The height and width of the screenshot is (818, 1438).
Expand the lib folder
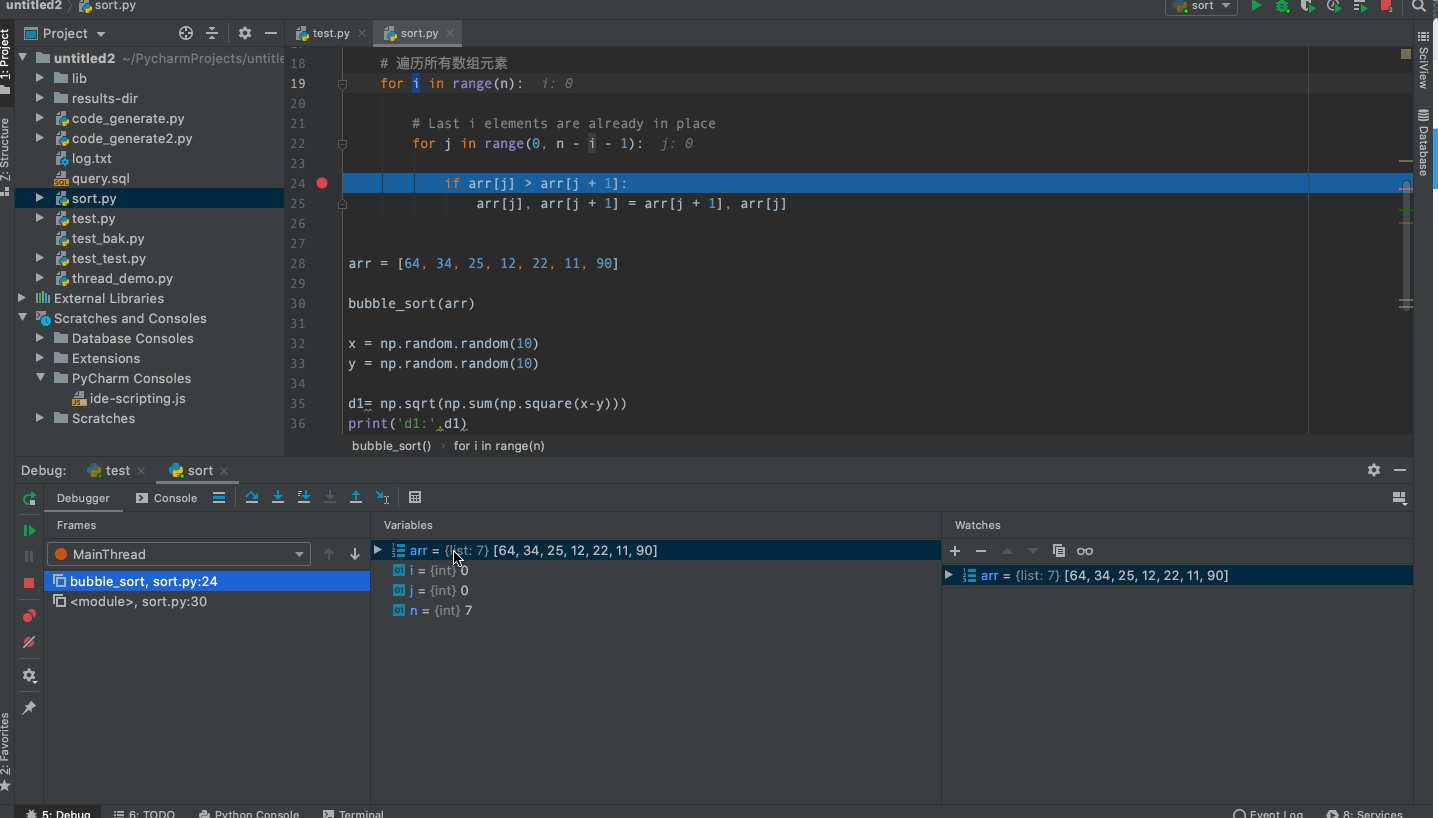tap(40, 78)
